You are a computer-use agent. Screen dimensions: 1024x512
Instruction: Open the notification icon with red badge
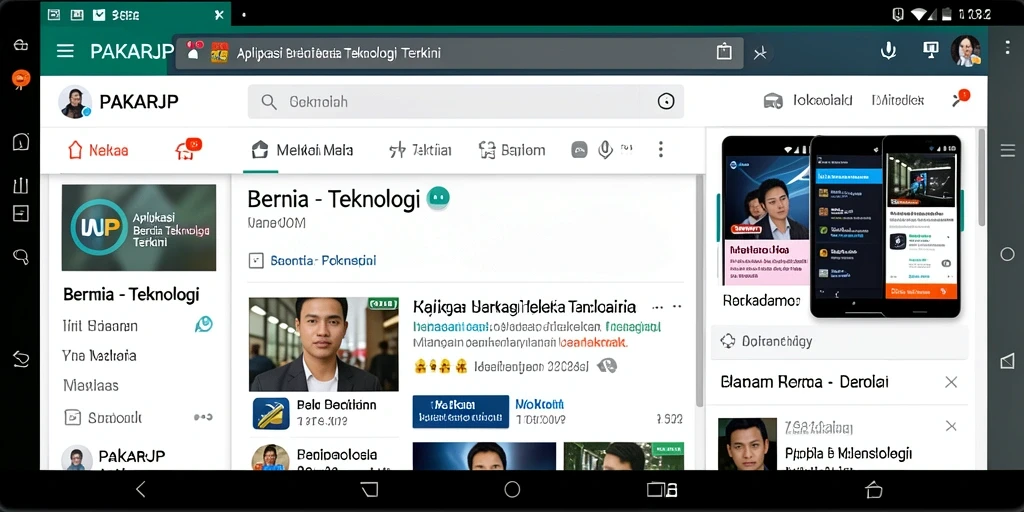point(960,98)
